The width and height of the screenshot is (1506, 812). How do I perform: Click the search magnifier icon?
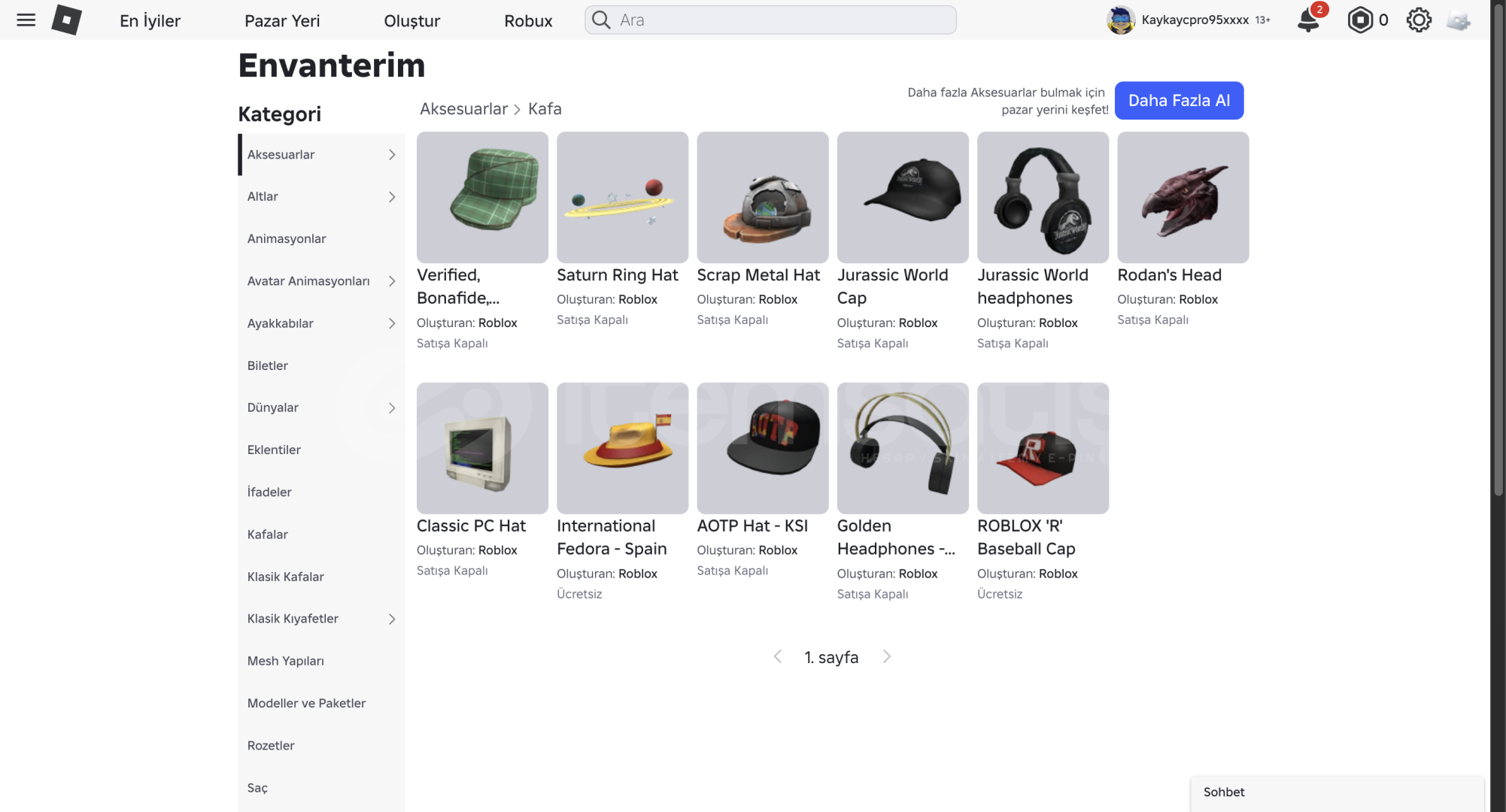click(601, 20)
